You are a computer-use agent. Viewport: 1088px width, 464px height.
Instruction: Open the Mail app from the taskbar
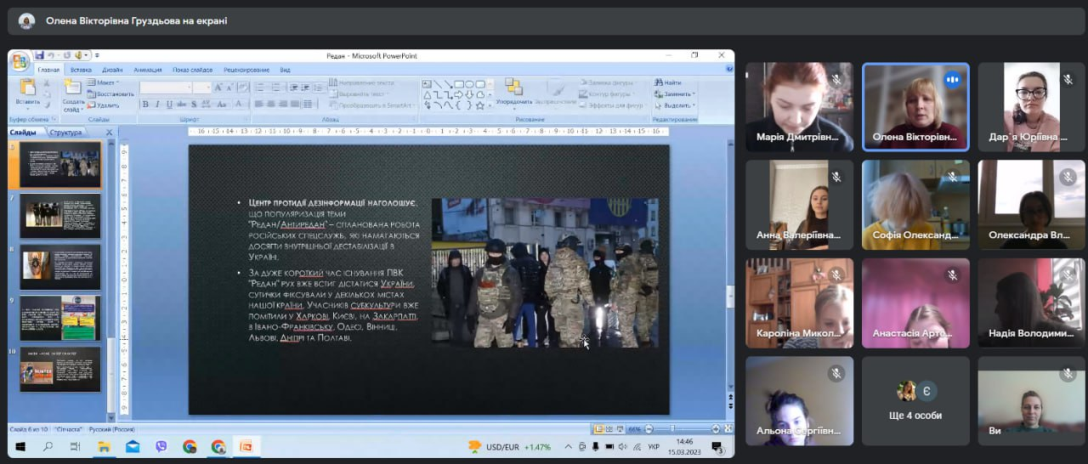133,447
